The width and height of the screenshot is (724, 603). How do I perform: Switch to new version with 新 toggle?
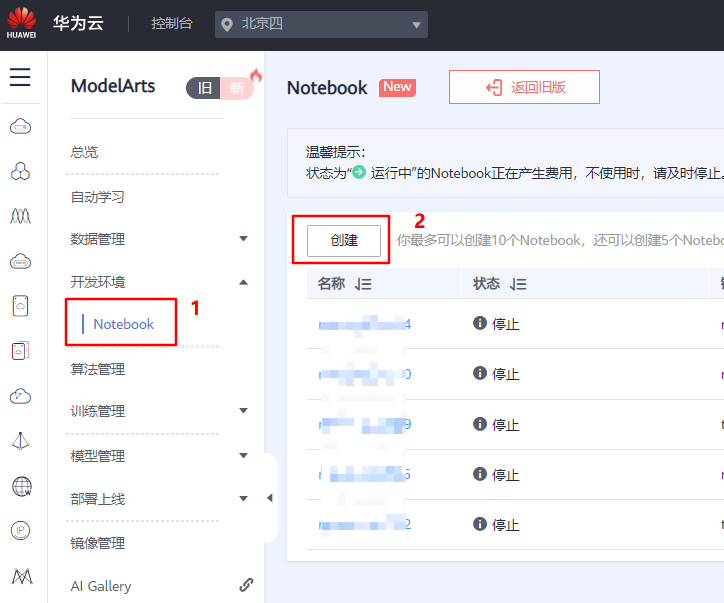click(x=237, y=88)
